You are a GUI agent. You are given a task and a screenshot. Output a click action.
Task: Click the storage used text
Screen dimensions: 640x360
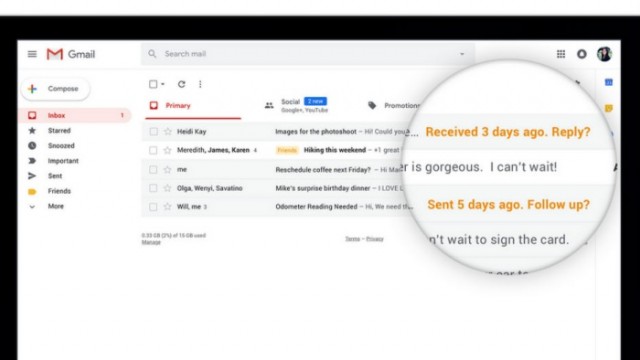(173, 236)
